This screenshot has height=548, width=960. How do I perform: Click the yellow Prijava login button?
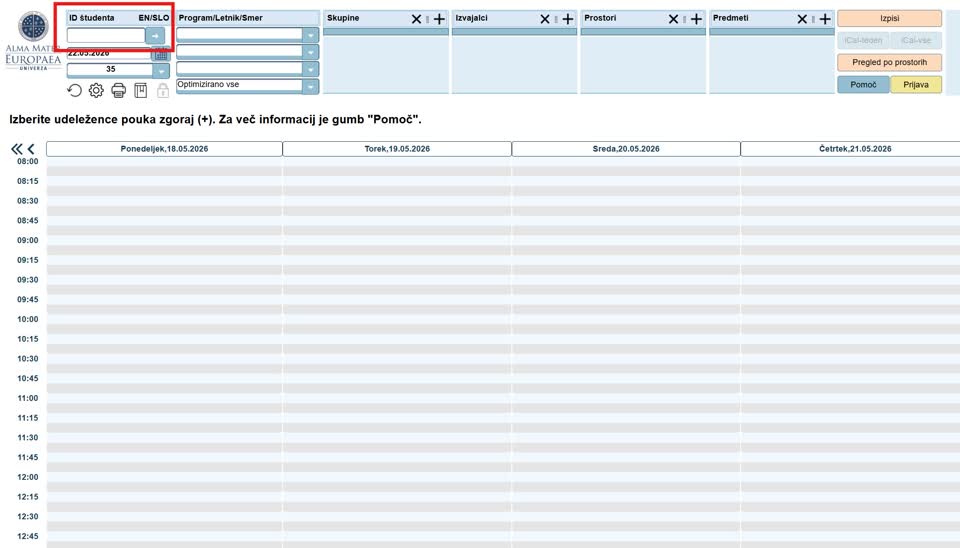pos(916,84)
